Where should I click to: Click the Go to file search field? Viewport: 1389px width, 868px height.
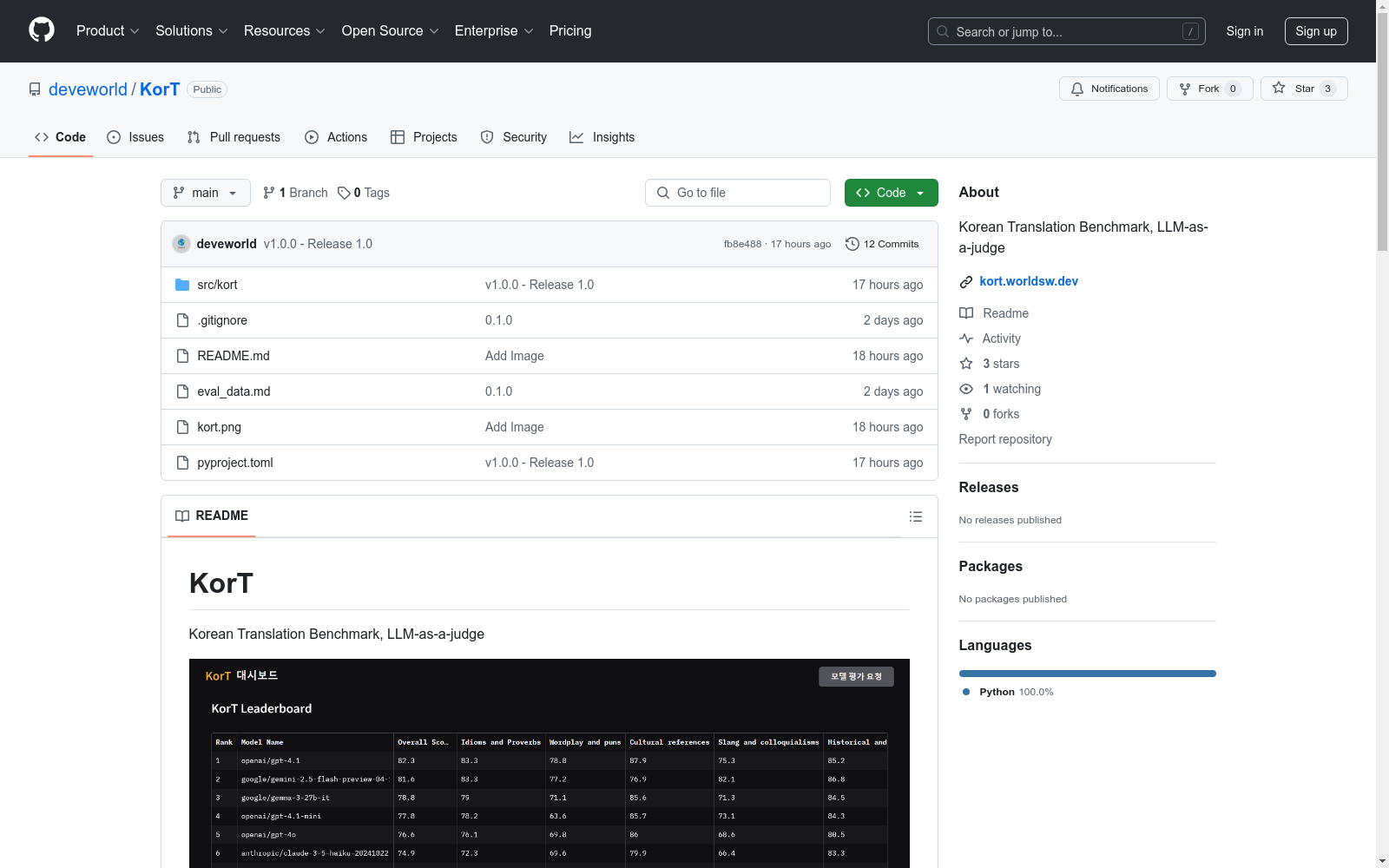click(738, 193)
